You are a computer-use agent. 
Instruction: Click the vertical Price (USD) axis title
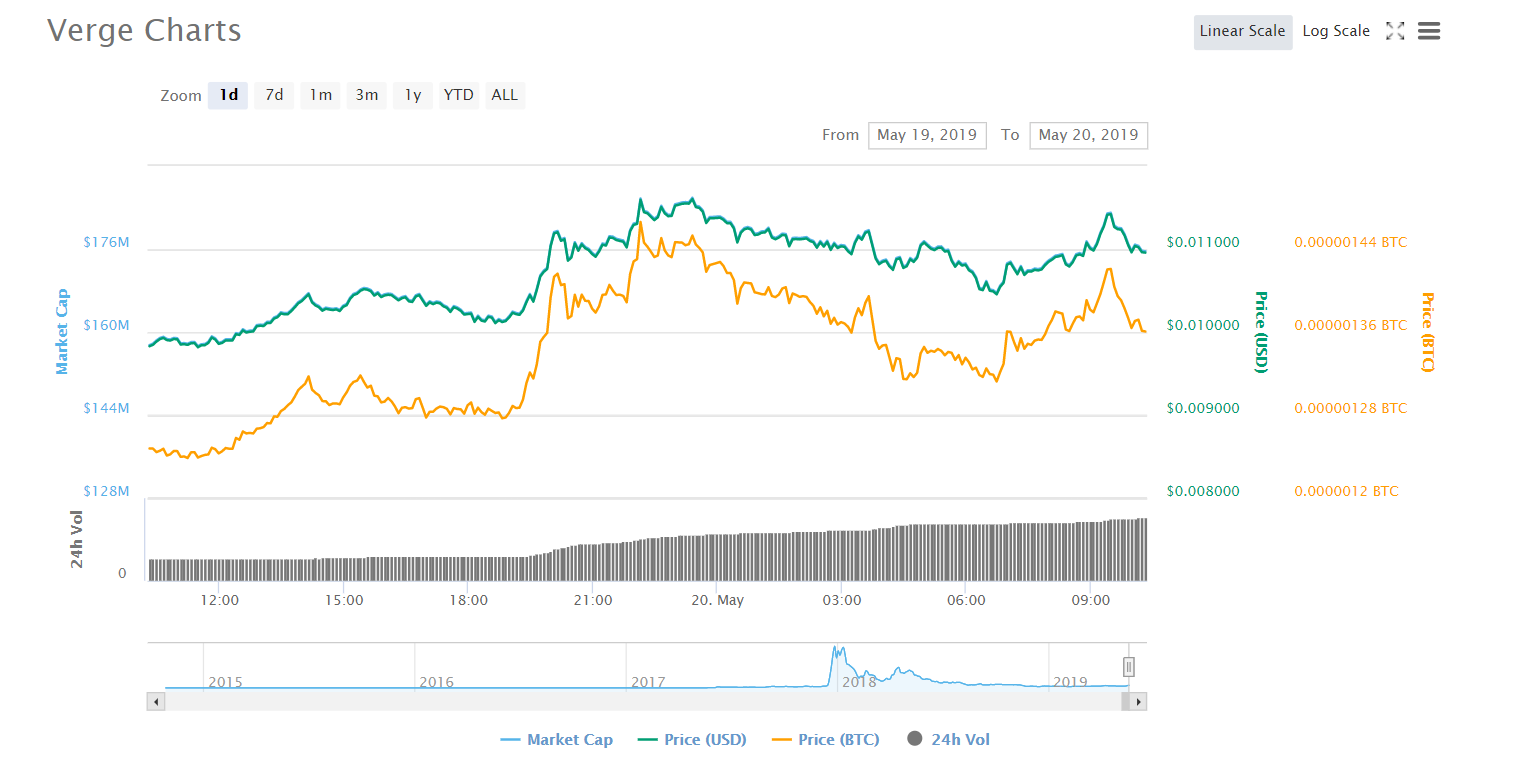click(1261, 332)
